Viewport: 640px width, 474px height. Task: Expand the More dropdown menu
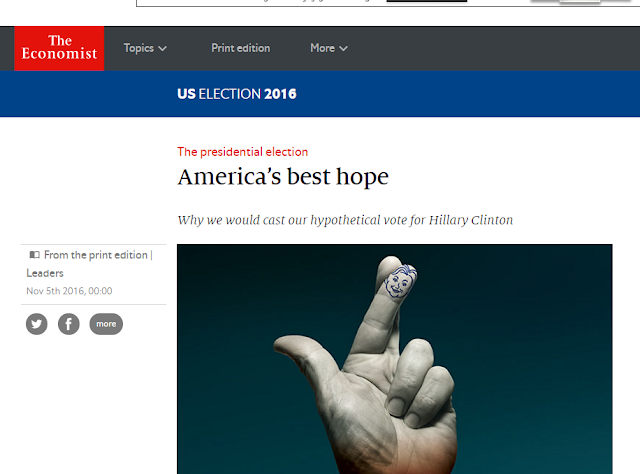click(329, 48)
